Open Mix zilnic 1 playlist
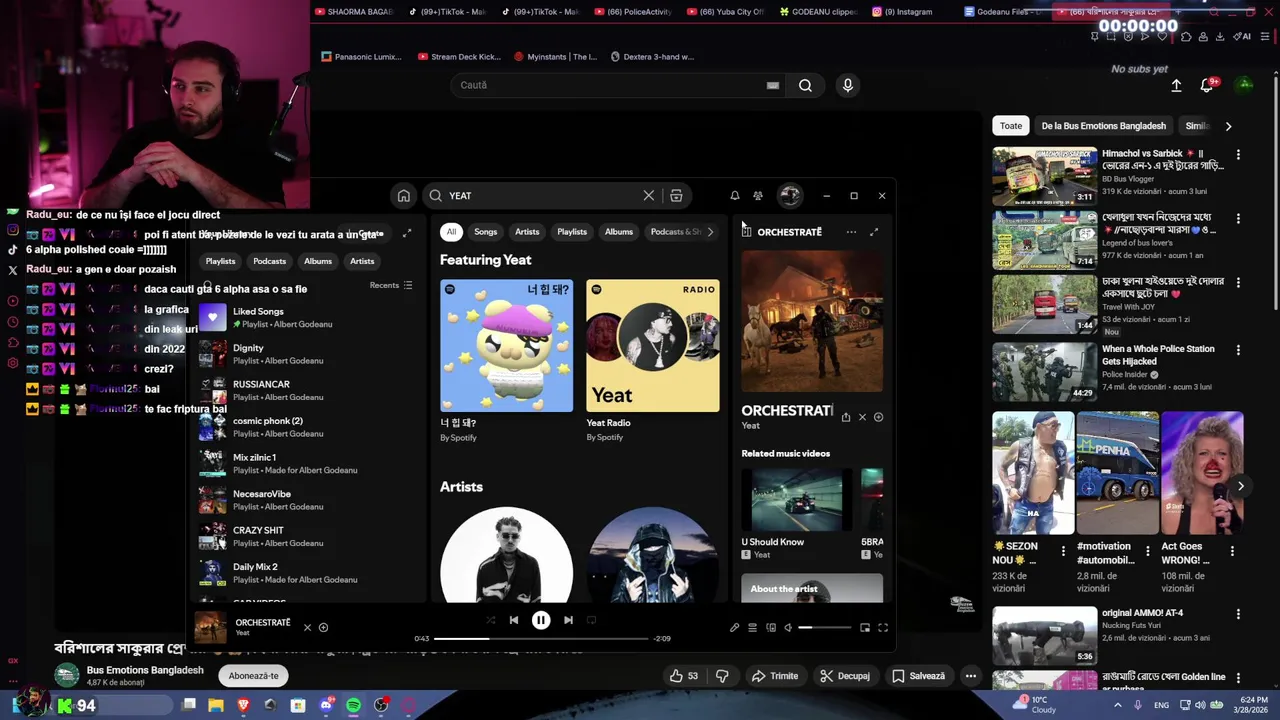 tap(305, 463)
